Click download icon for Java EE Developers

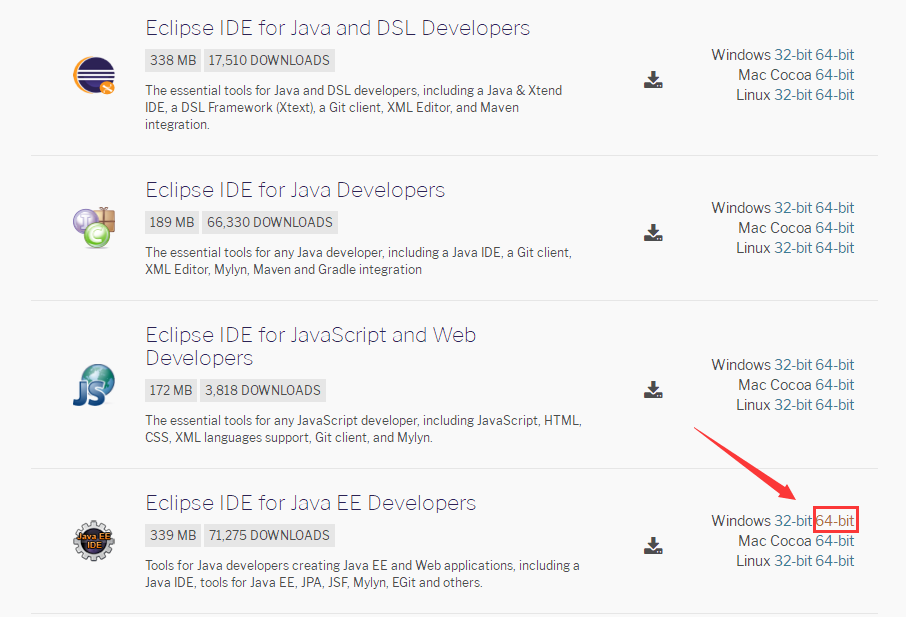[x=653, y=545]
